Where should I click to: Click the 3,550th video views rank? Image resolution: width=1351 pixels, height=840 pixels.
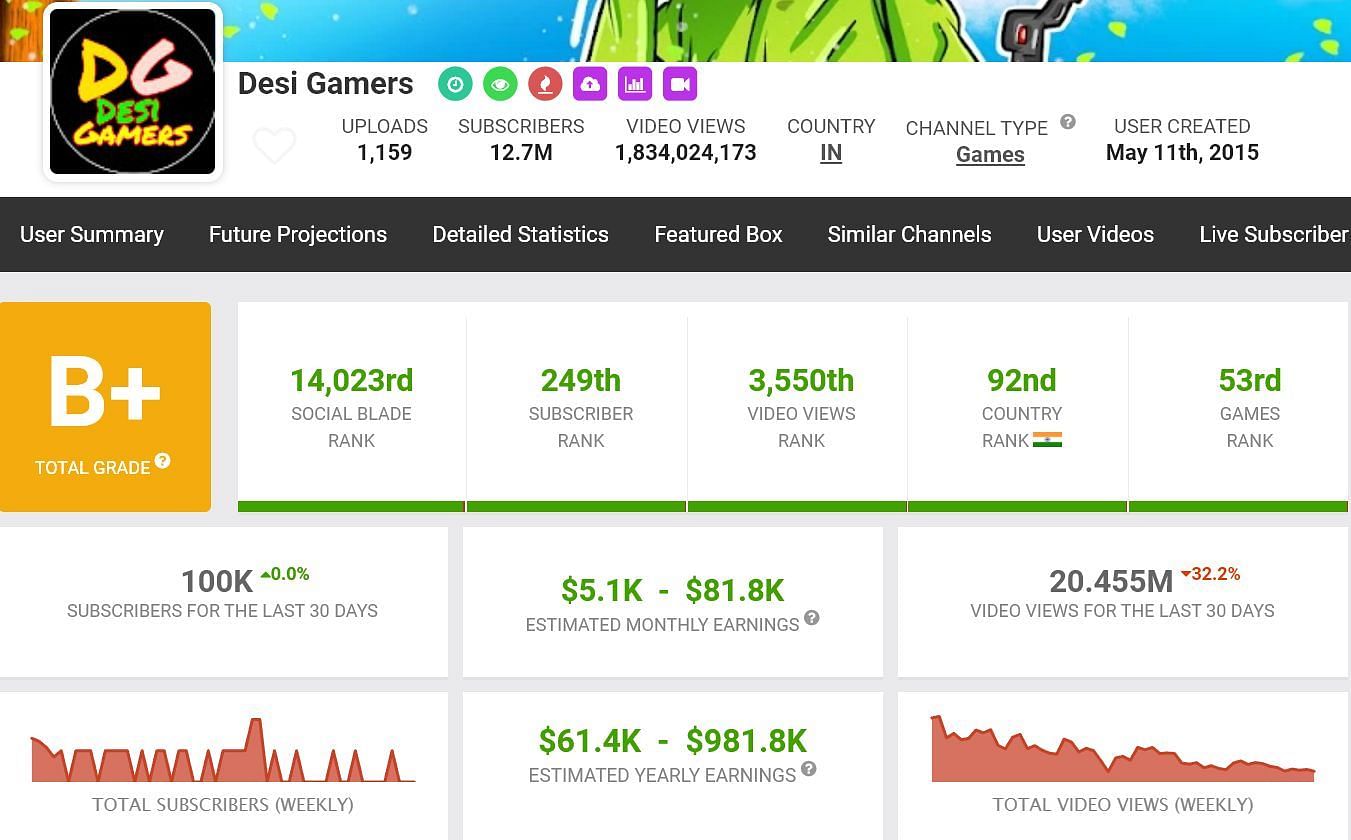pyautogui.click(x=801, y=381)
